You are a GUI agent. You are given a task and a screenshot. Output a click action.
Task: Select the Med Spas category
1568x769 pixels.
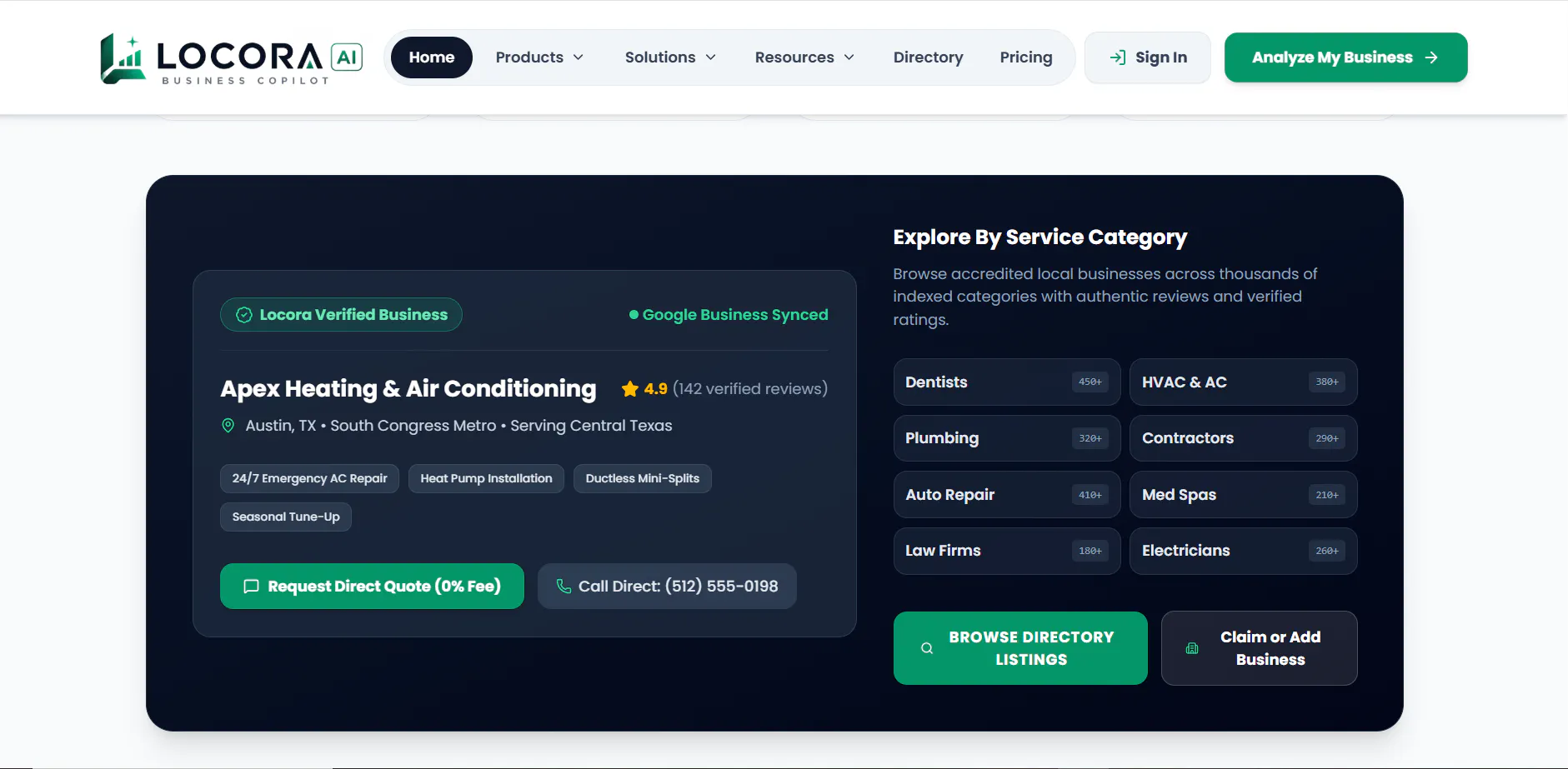click(1243, 495)
